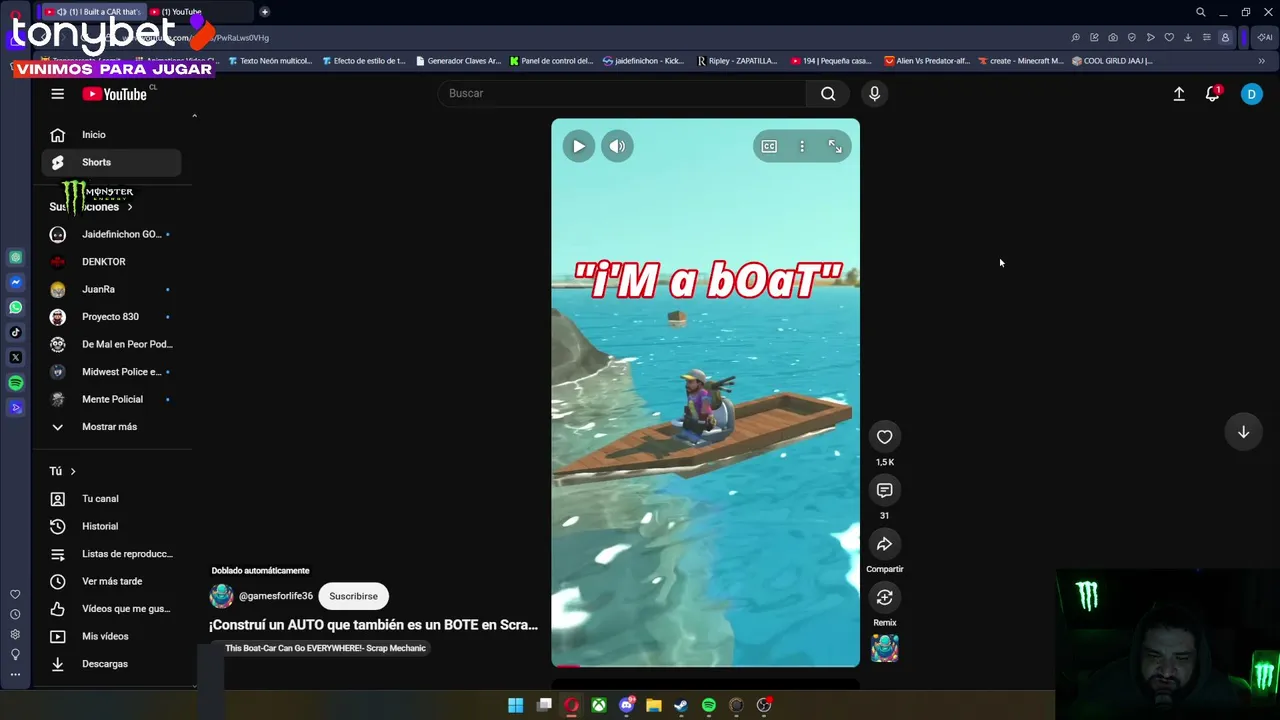Viewport: 1280px width, 720px height.
Task: Open the "COOL GIRLD JAAJ" bookmark
Action: pyautogui.click(x=1112, y=61)
